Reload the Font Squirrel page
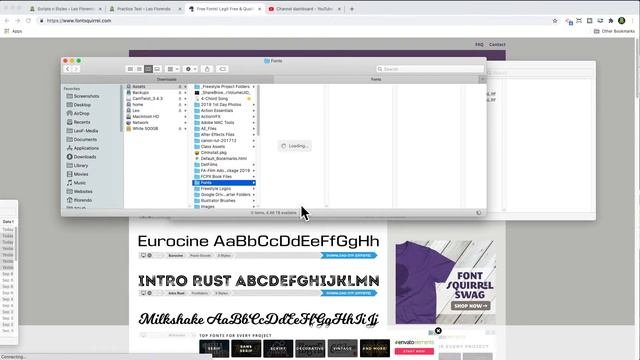640x360 pixels. 28,20
